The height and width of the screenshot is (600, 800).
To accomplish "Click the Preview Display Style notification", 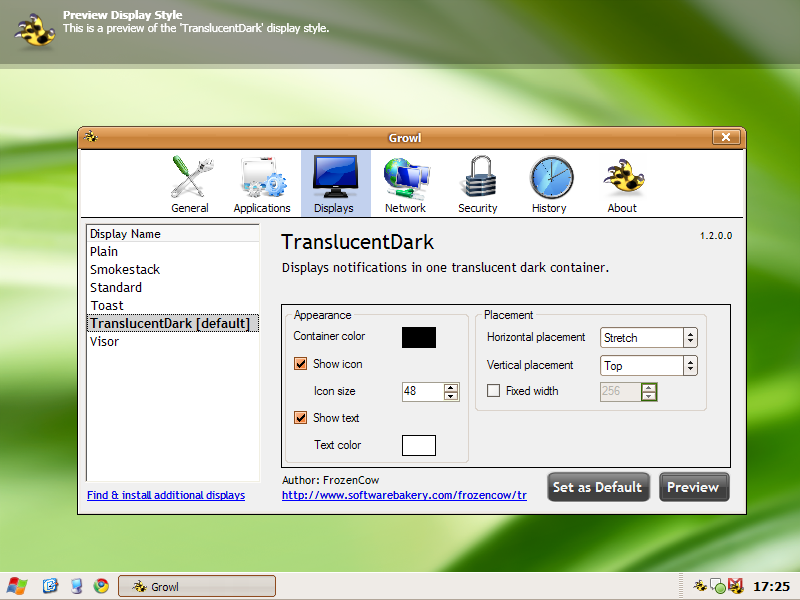I will [400, 32].
